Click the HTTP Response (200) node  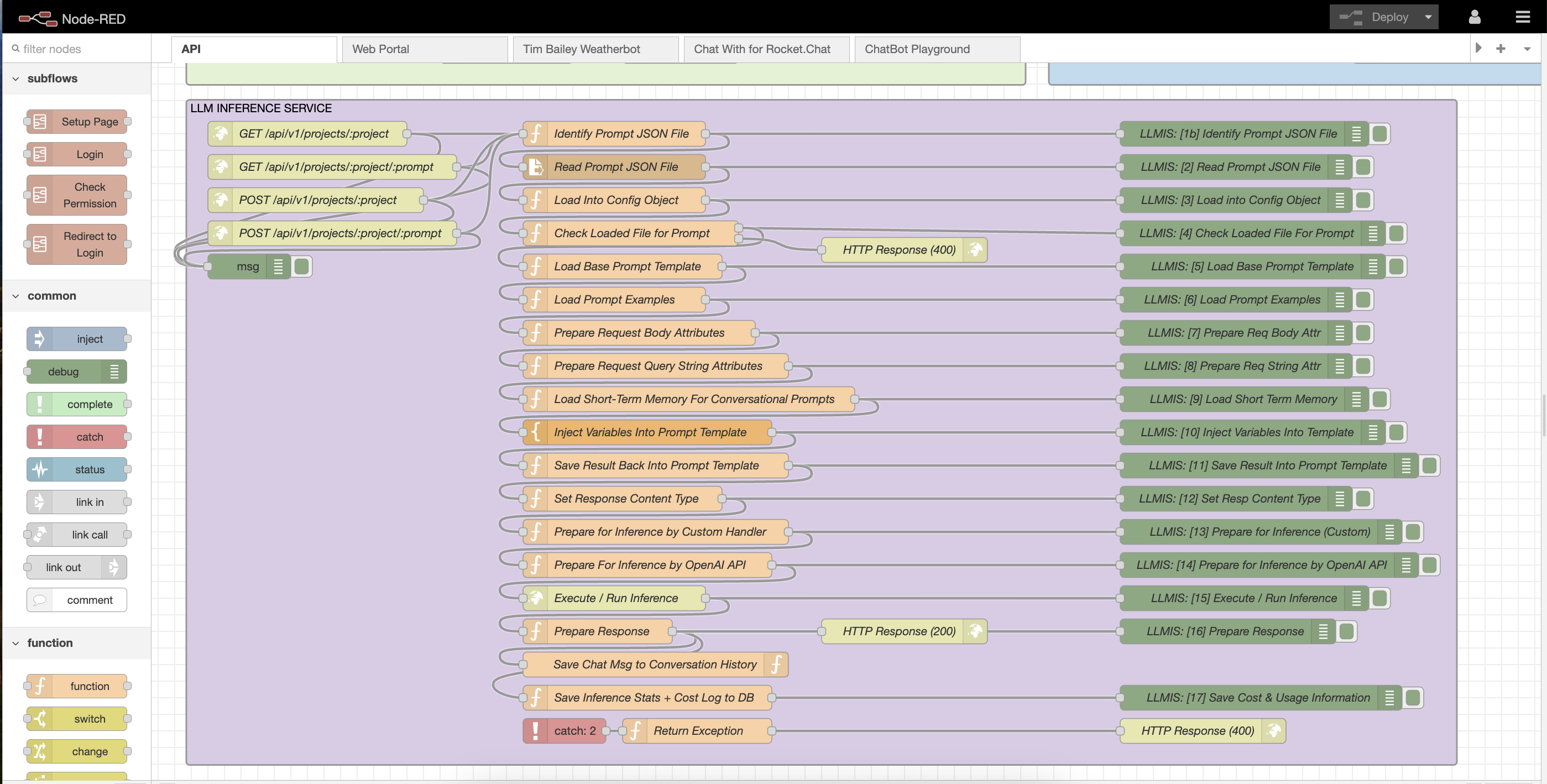click(904, 631)
